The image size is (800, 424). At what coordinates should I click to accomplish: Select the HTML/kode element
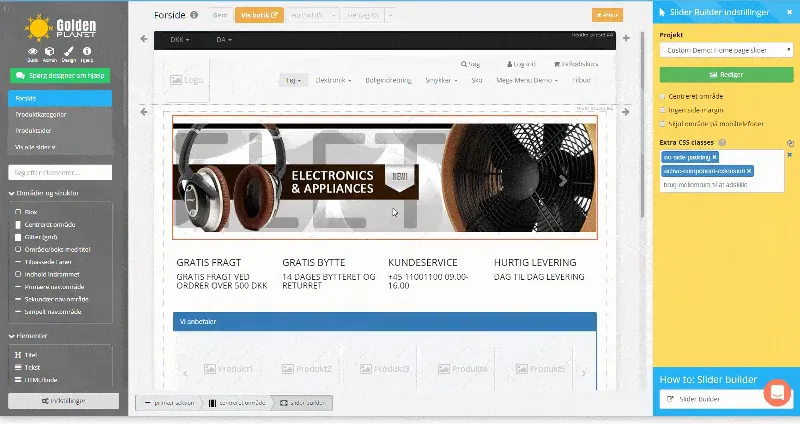click(x=36, y=380)
